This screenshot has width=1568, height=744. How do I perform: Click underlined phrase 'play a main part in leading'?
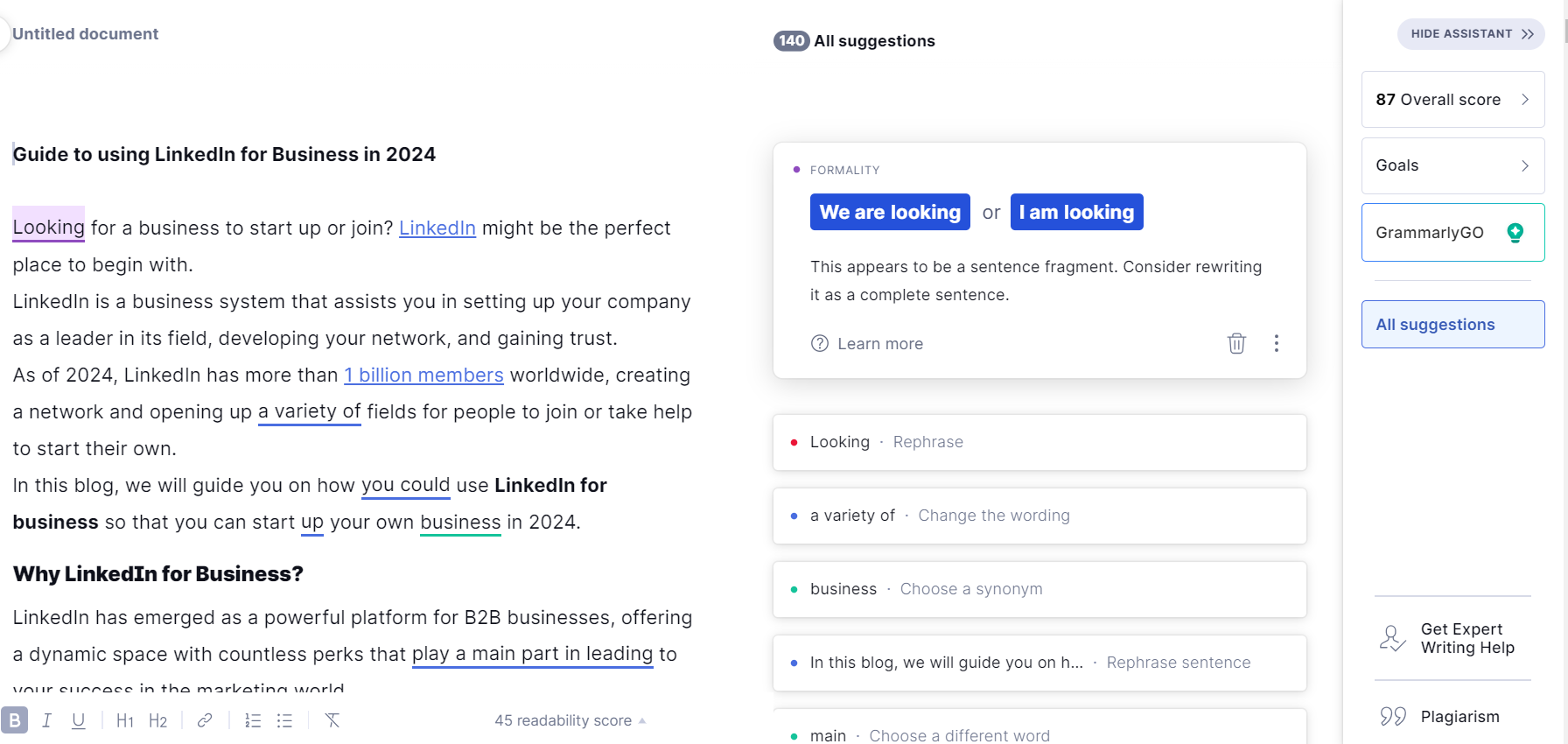(x=533, y=654)
